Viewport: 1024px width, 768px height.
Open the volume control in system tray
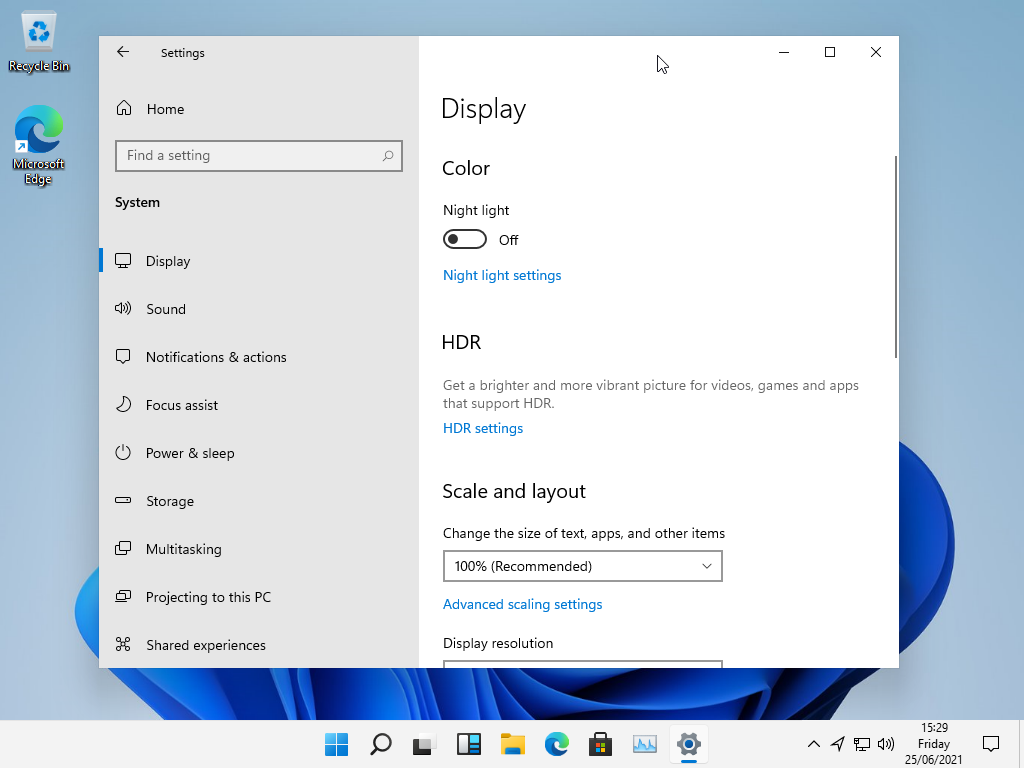tap(886, 744)
